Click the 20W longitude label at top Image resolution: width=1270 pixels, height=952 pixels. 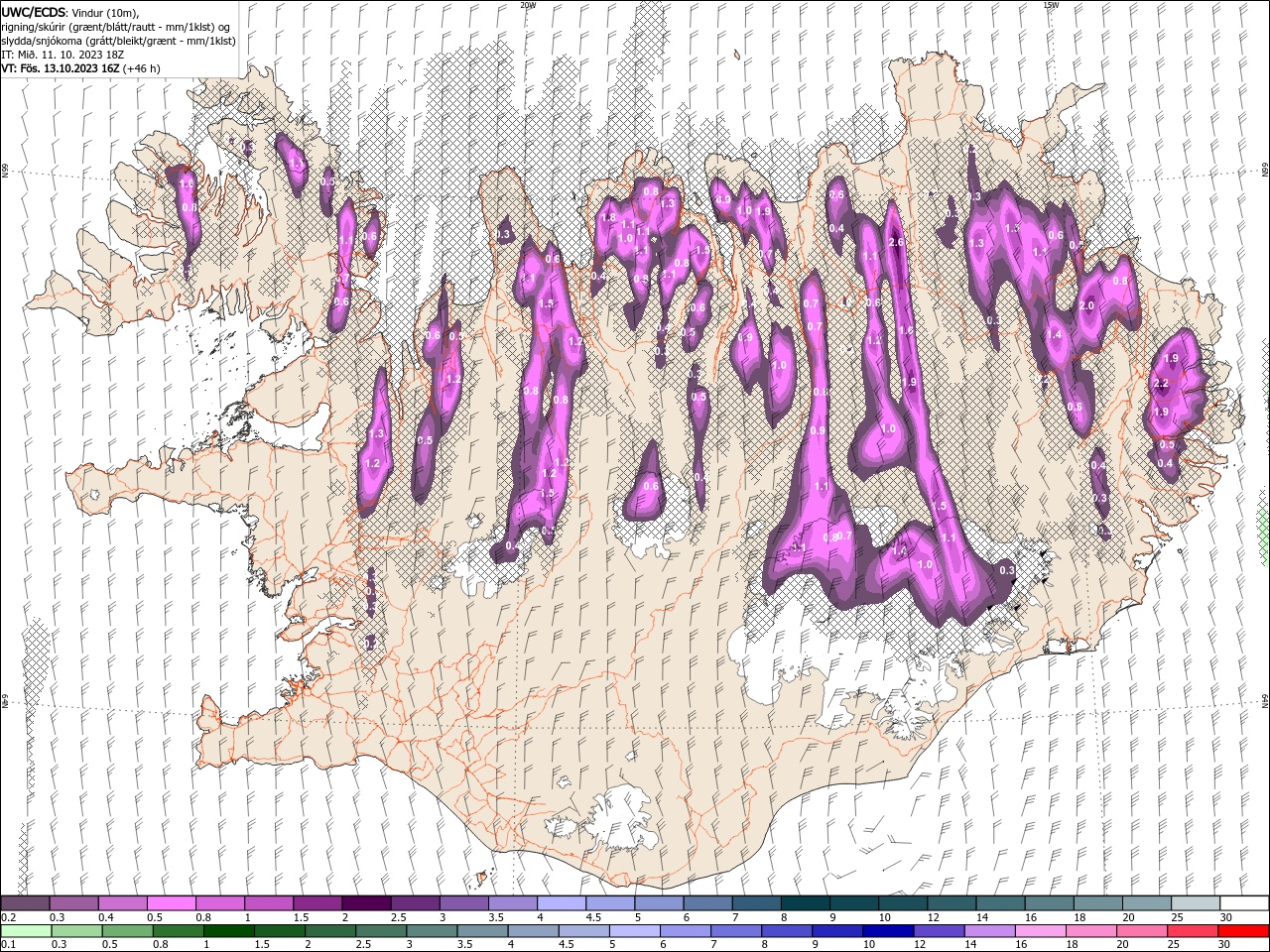[x=528, y=5]
